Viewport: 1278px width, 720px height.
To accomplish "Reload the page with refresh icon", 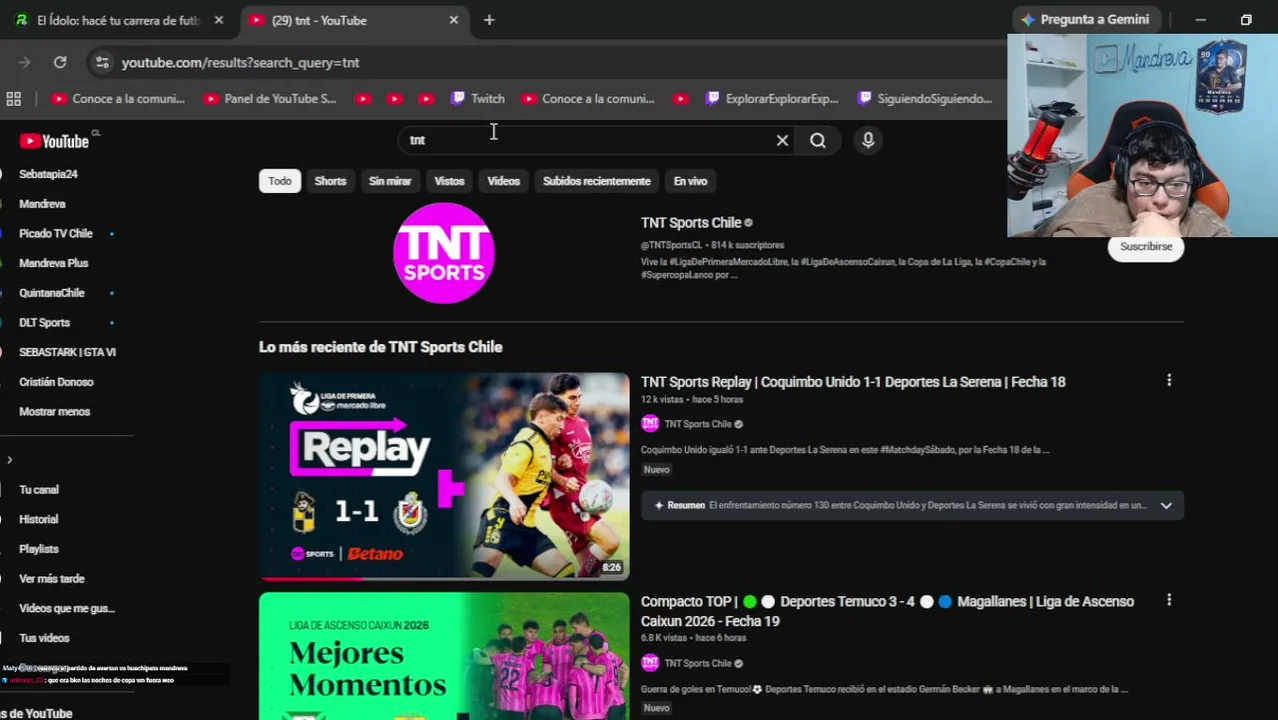I will point(60,62).
